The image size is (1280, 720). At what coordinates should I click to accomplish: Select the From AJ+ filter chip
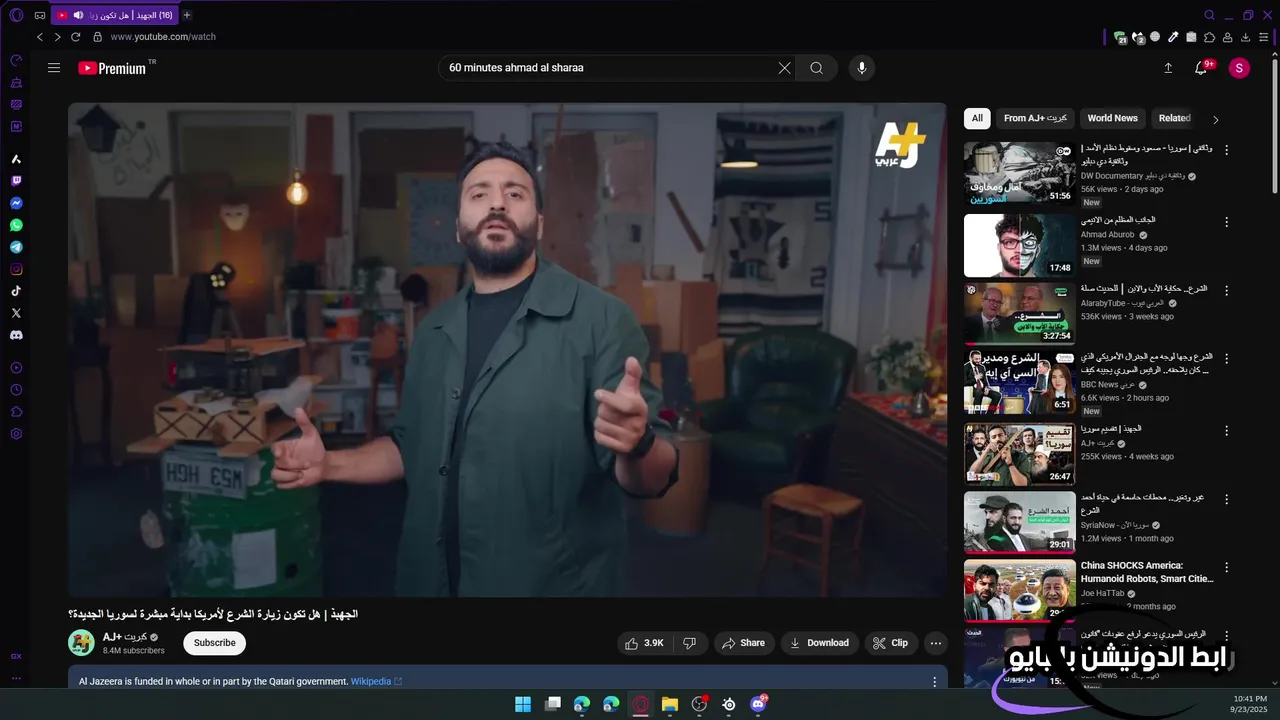[1035, 118]
